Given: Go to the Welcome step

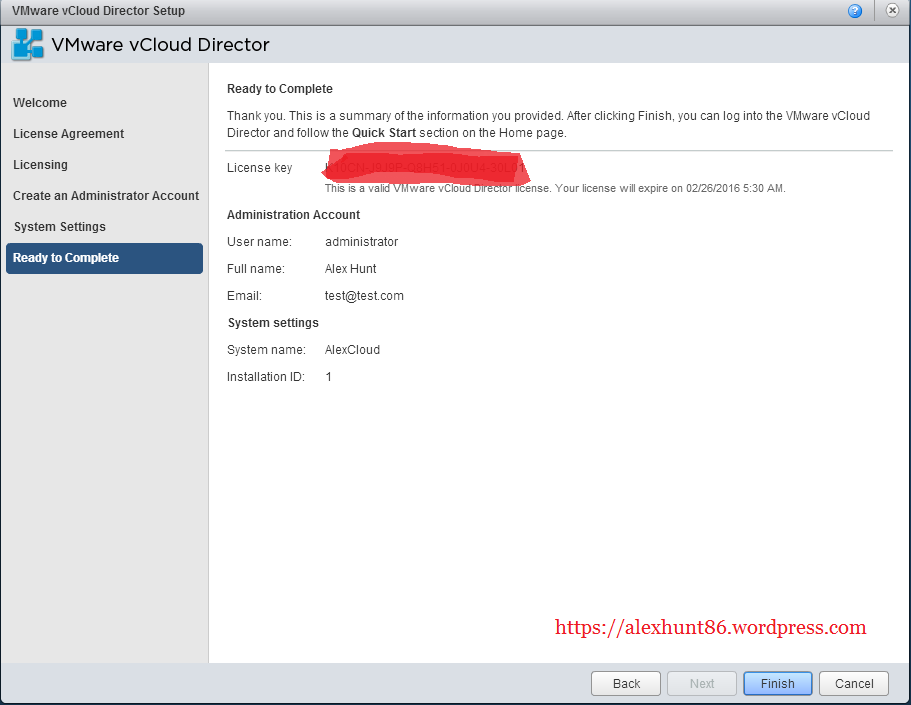Looking at the screenshot, I should click(40, 103).
